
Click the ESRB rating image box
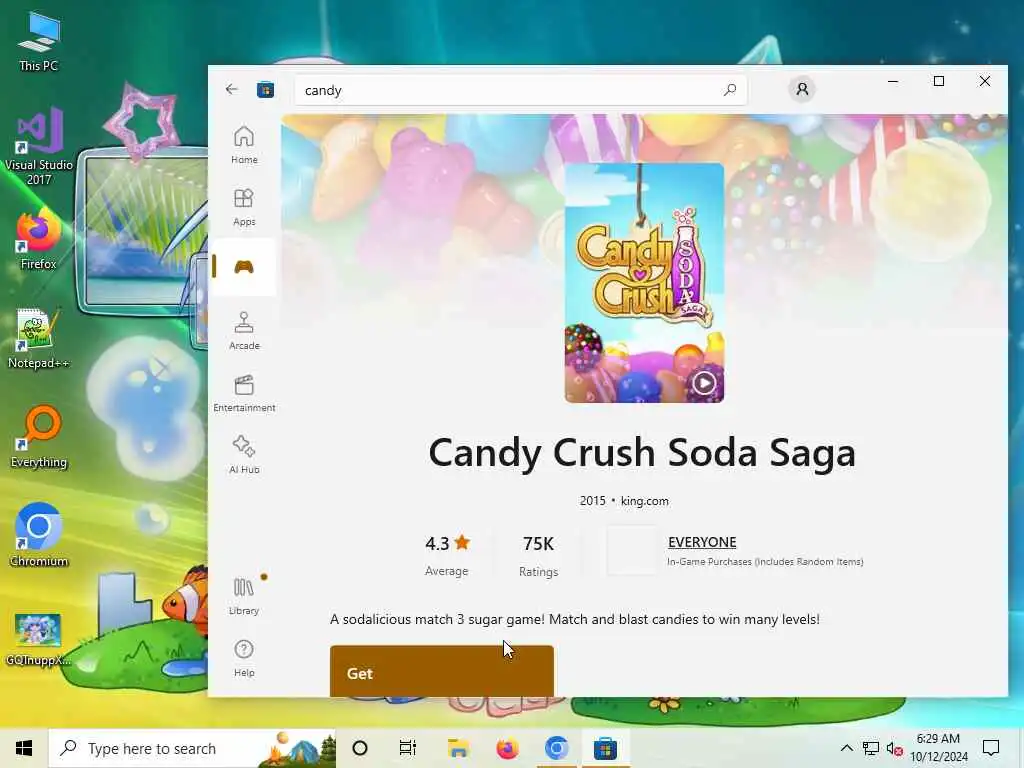coord(631,552)
